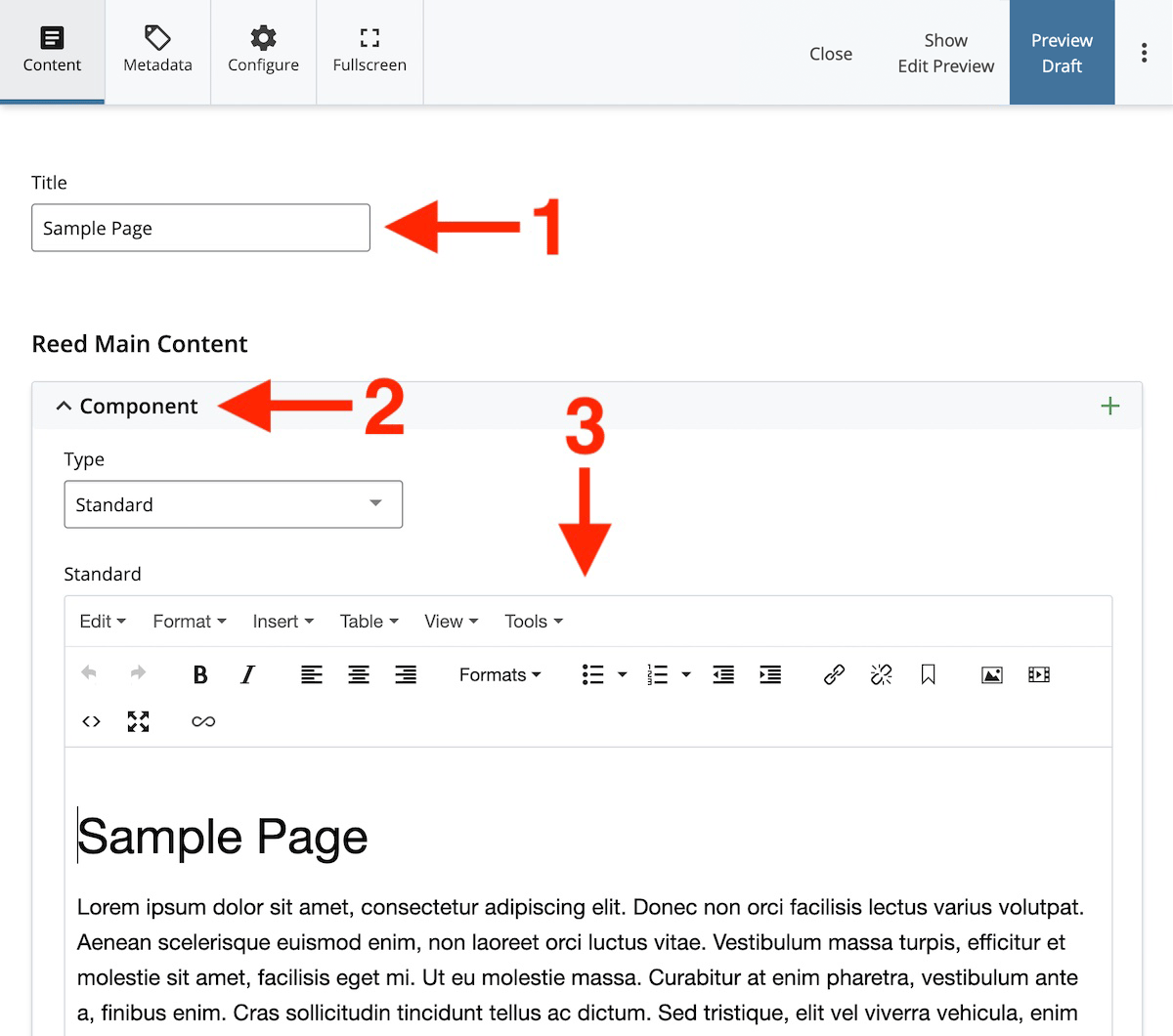Remove the current link

[881, 674]
